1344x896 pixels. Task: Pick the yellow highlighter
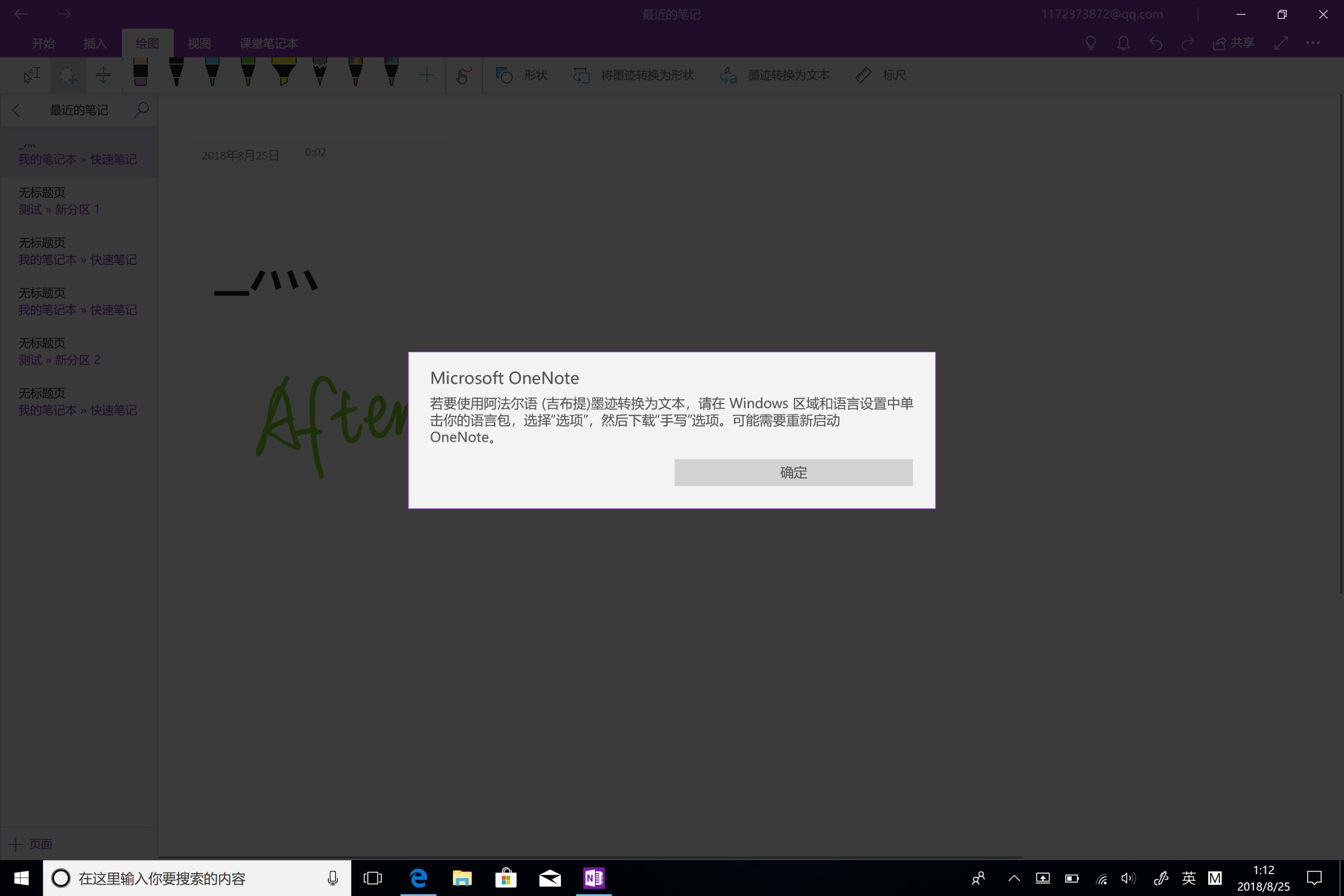[x=284, y=73]
